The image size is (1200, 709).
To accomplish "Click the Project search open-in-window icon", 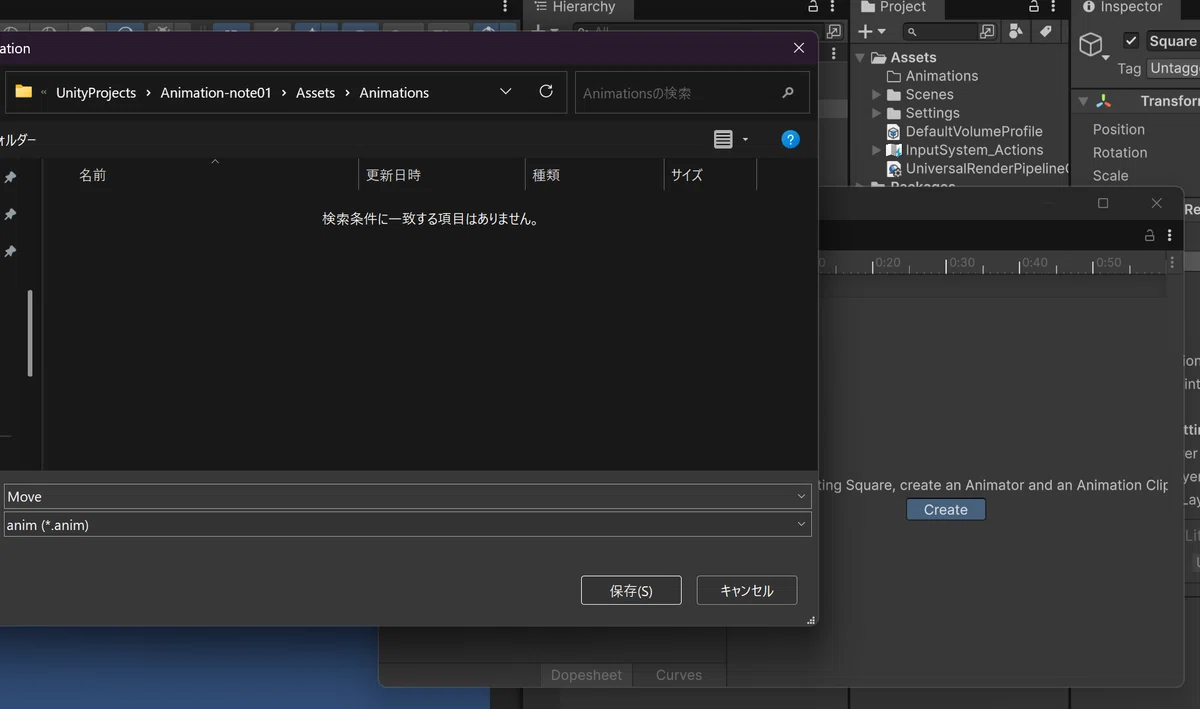I will (x=987, y=32).
